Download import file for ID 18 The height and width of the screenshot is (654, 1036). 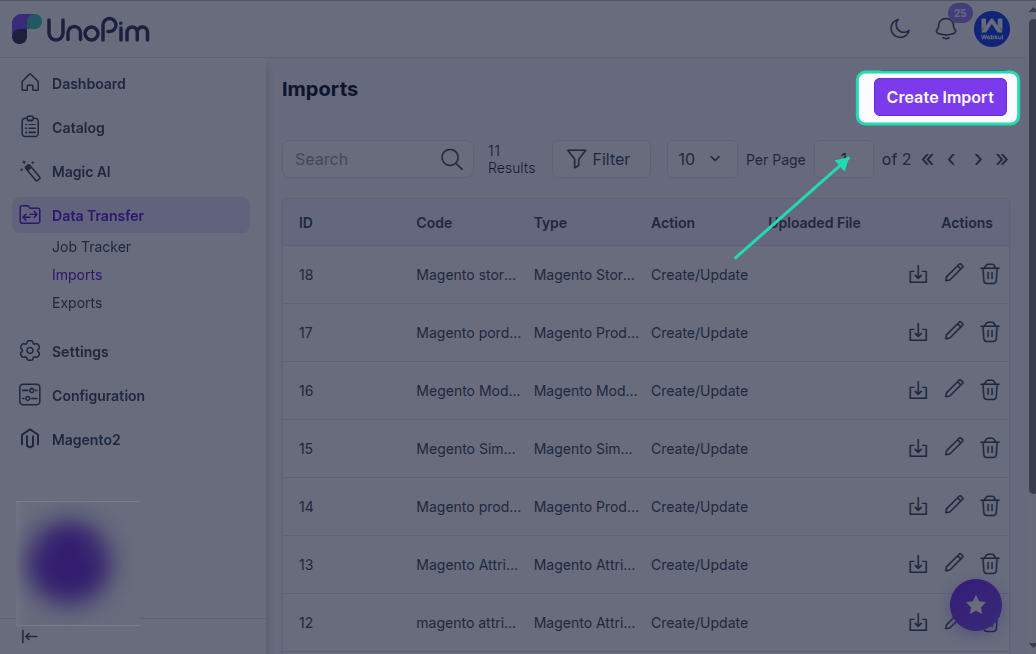[918, 274]
